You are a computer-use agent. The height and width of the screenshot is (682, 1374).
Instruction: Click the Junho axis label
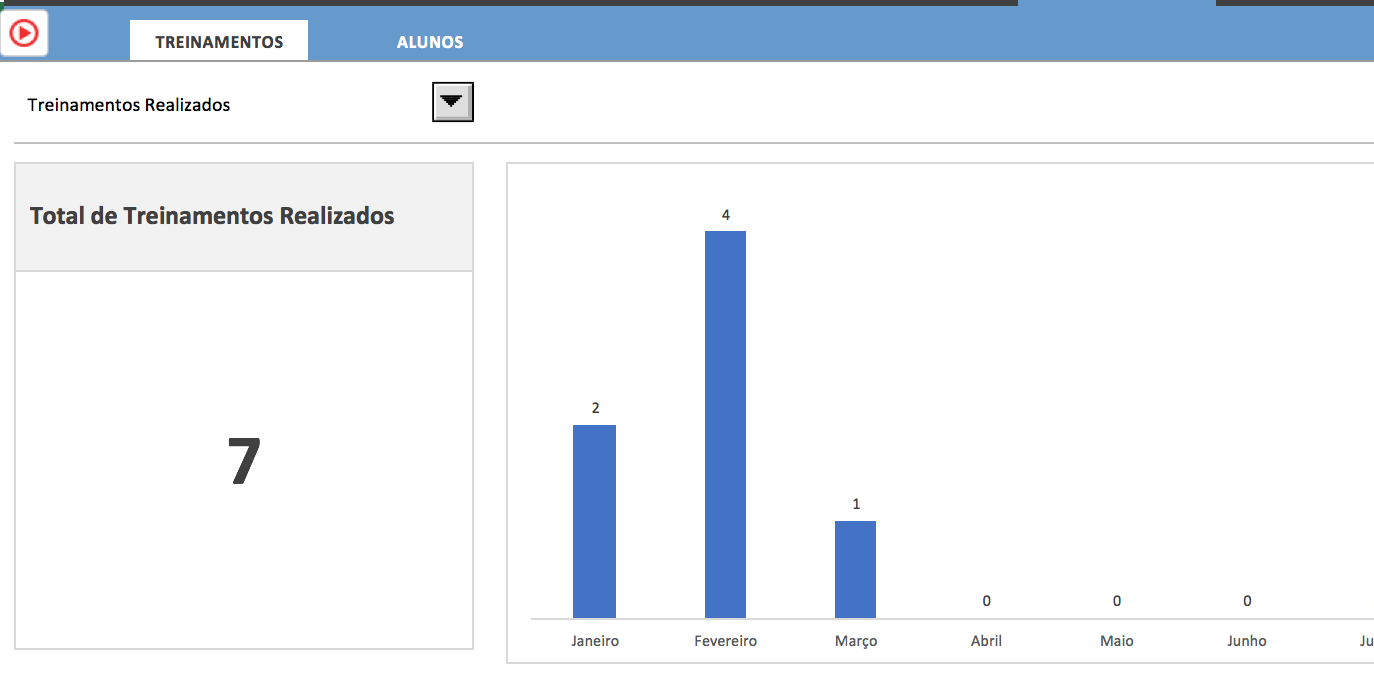[x=1247, y=641]
